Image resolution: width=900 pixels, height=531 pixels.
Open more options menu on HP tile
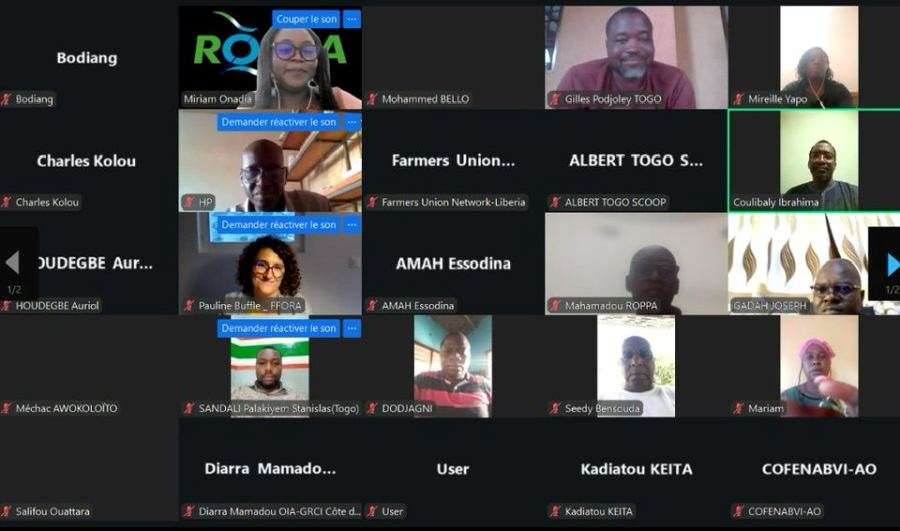click(x=352, y=122)
